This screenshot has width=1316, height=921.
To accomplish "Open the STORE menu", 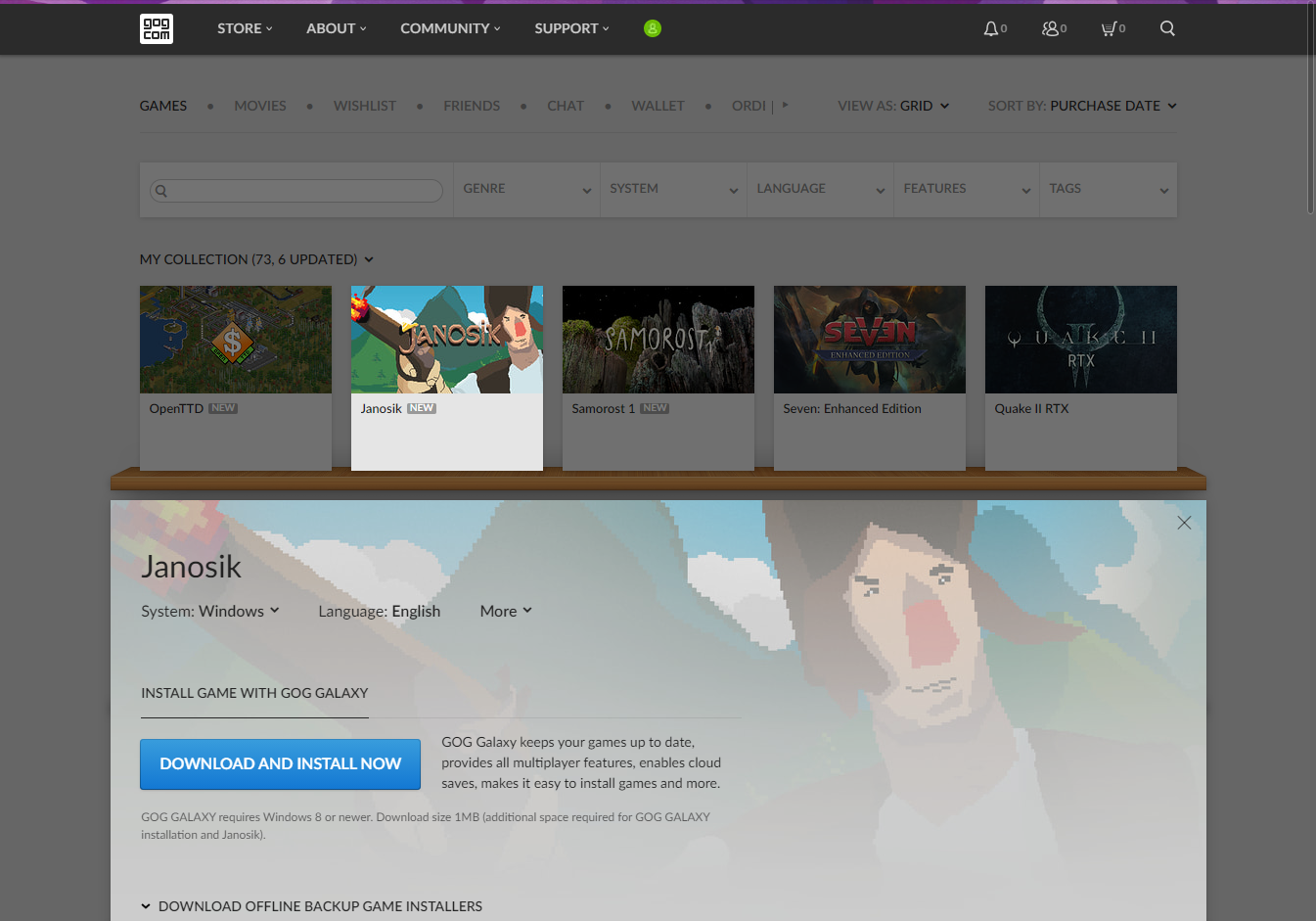I will (245, 28).
